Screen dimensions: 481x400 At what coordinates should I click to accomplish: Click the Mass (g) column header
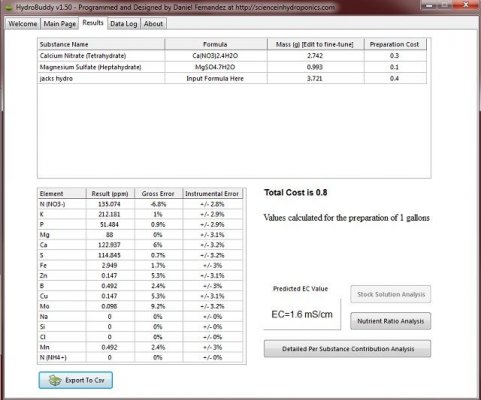(315, 44)
